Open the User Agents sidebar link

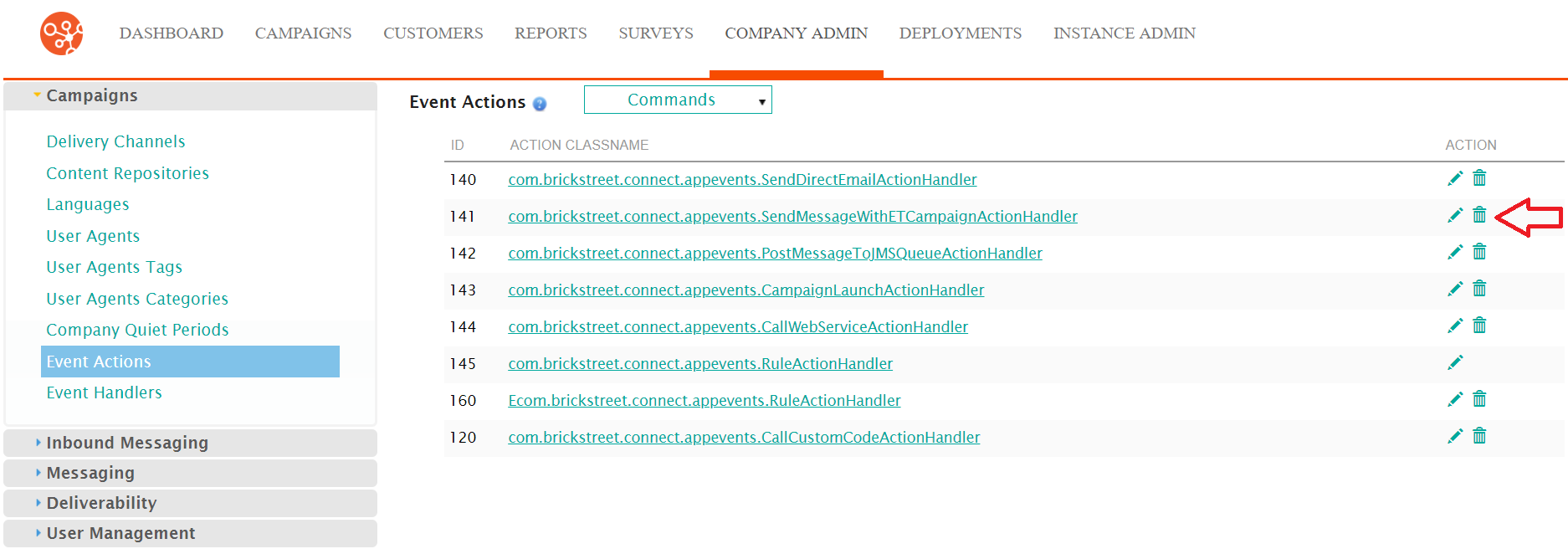click(x=93, y=236)
